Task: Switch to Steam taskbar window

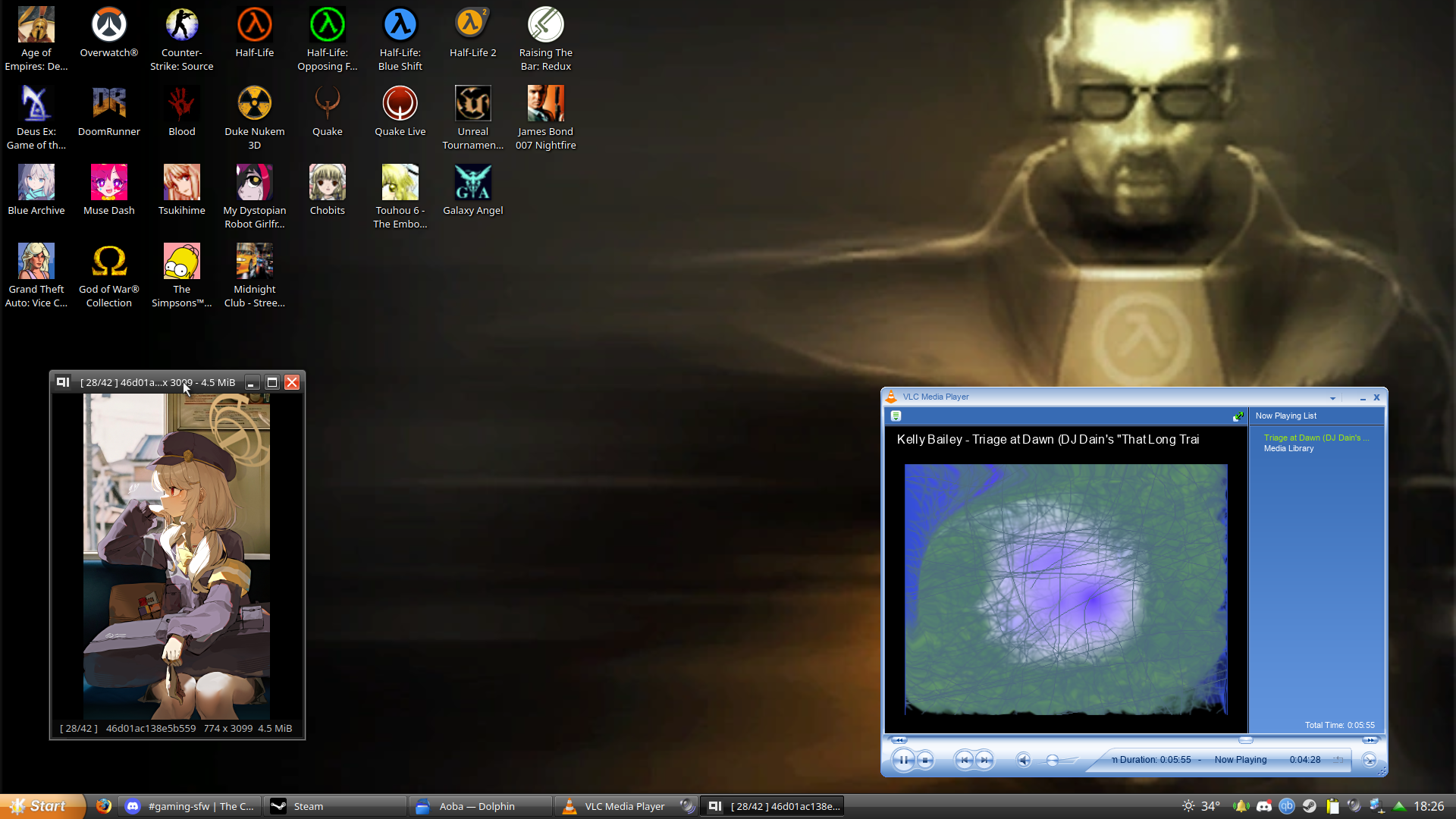Action: (335, 806)
